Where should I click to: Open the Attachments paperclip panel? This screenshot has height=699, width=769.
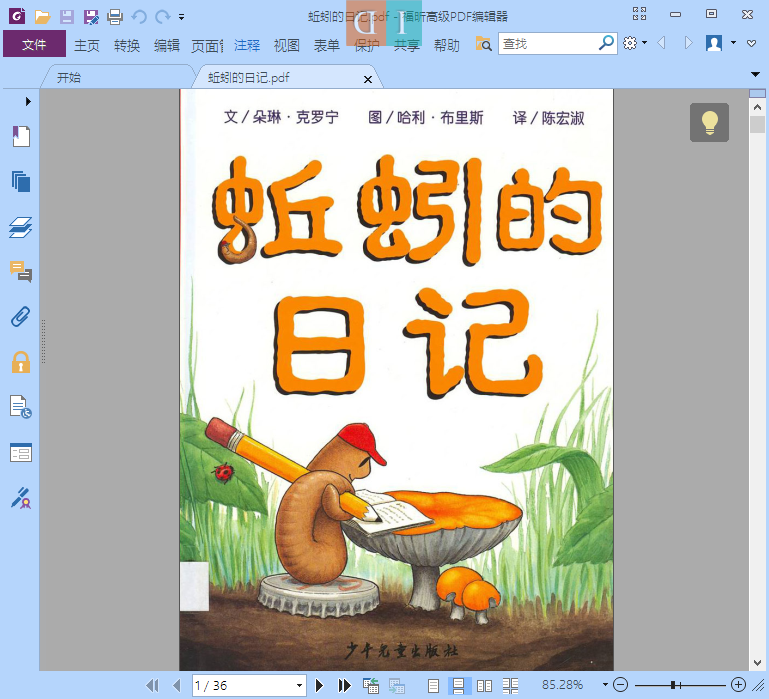tap(21, 317)
